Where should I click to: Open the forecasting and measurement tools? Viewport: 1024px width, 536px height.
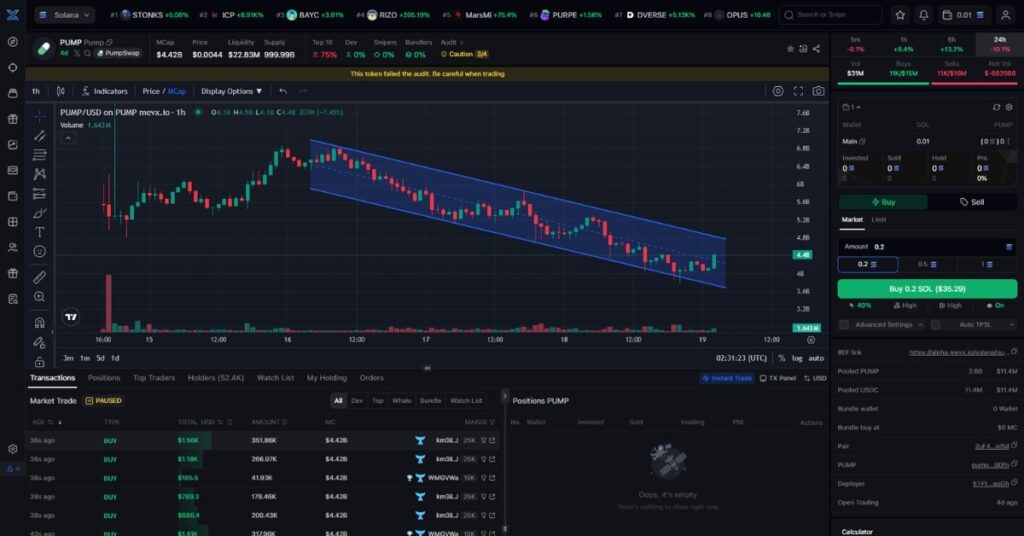pos(40,193)
